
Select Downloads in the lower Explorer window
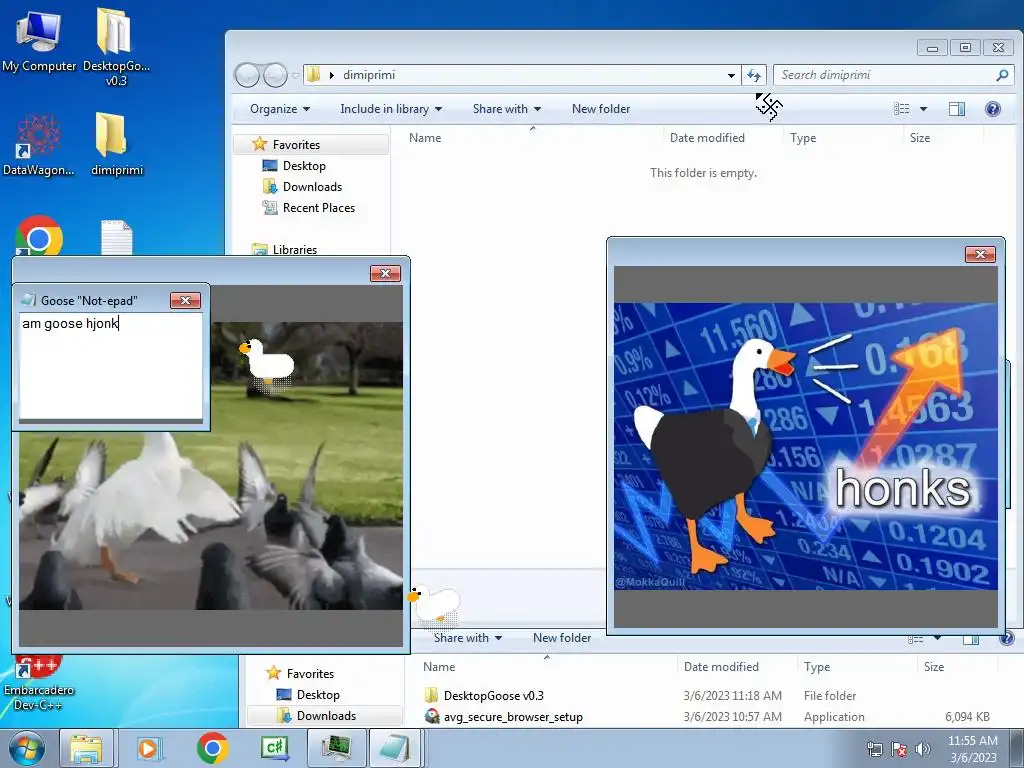(326, 716)
